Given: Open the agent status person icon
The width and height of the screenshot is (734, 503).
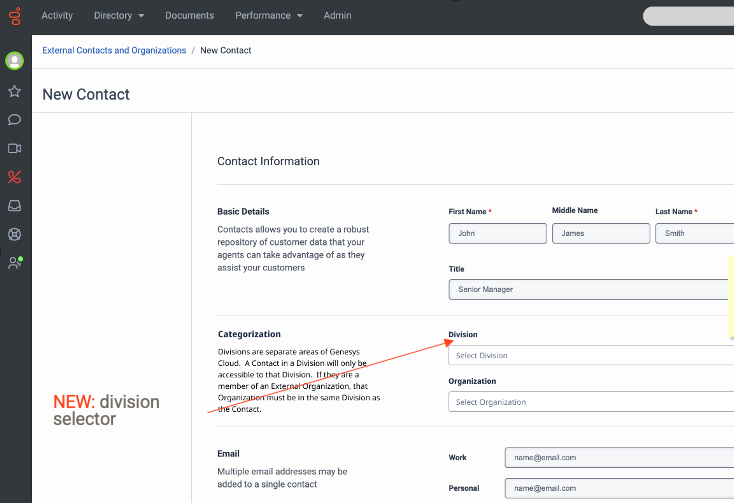Looking at the screenshot, I should pyautogui.click(x=15, y=263).
